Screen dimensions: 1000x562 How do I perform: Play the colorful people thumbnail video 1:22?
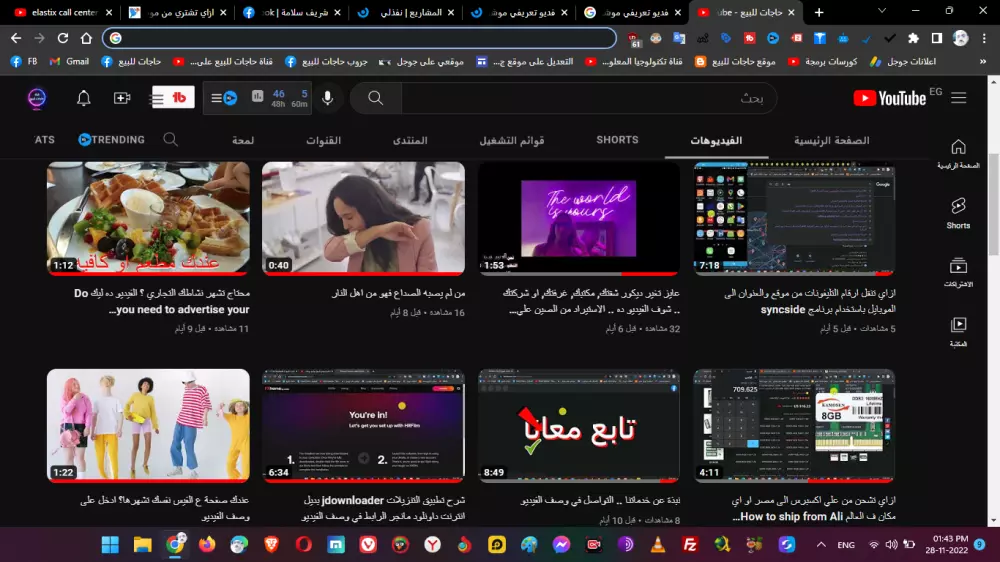point(149,425)
